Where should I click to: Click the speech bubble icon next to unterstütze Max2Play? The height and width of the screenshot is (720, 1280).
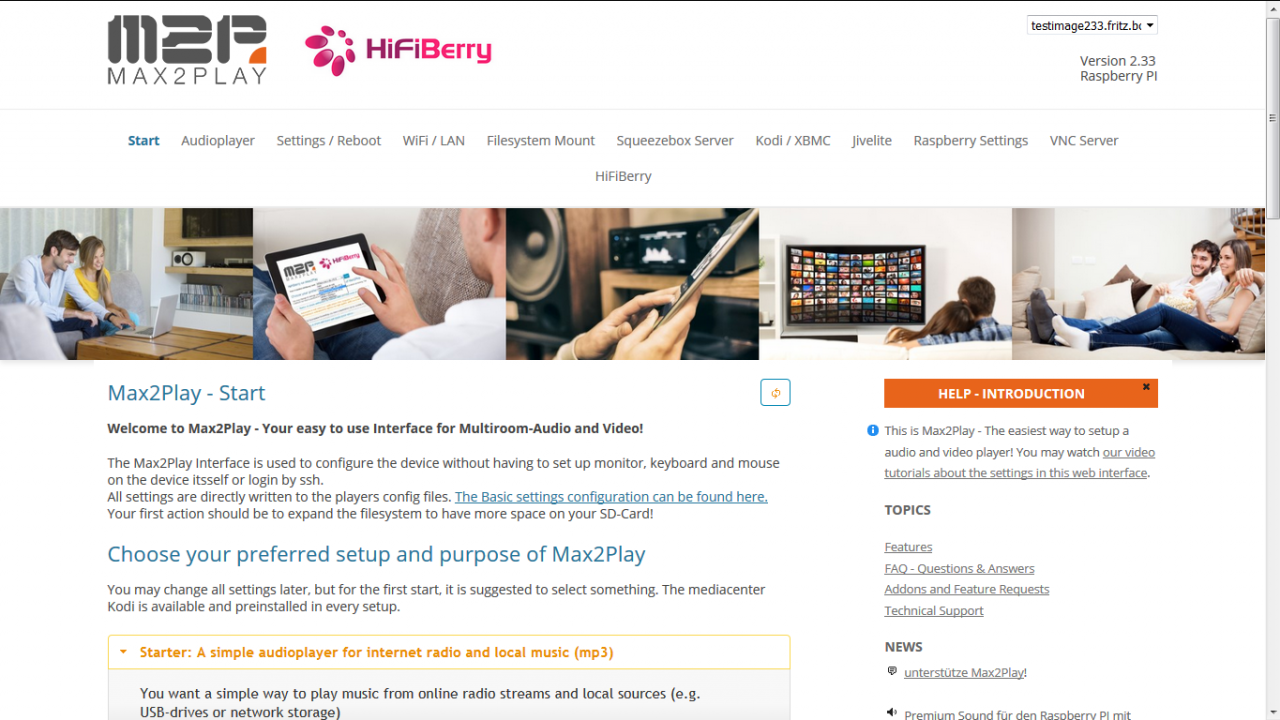[x=892, y=671]
